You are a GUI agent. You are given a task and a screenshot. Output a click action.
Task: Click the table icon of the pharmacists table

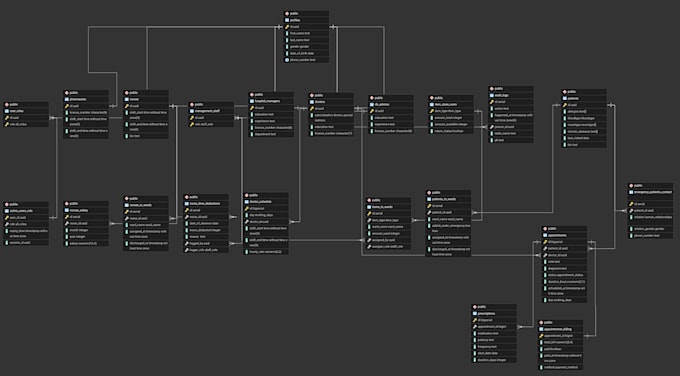[x=66, y=99]
